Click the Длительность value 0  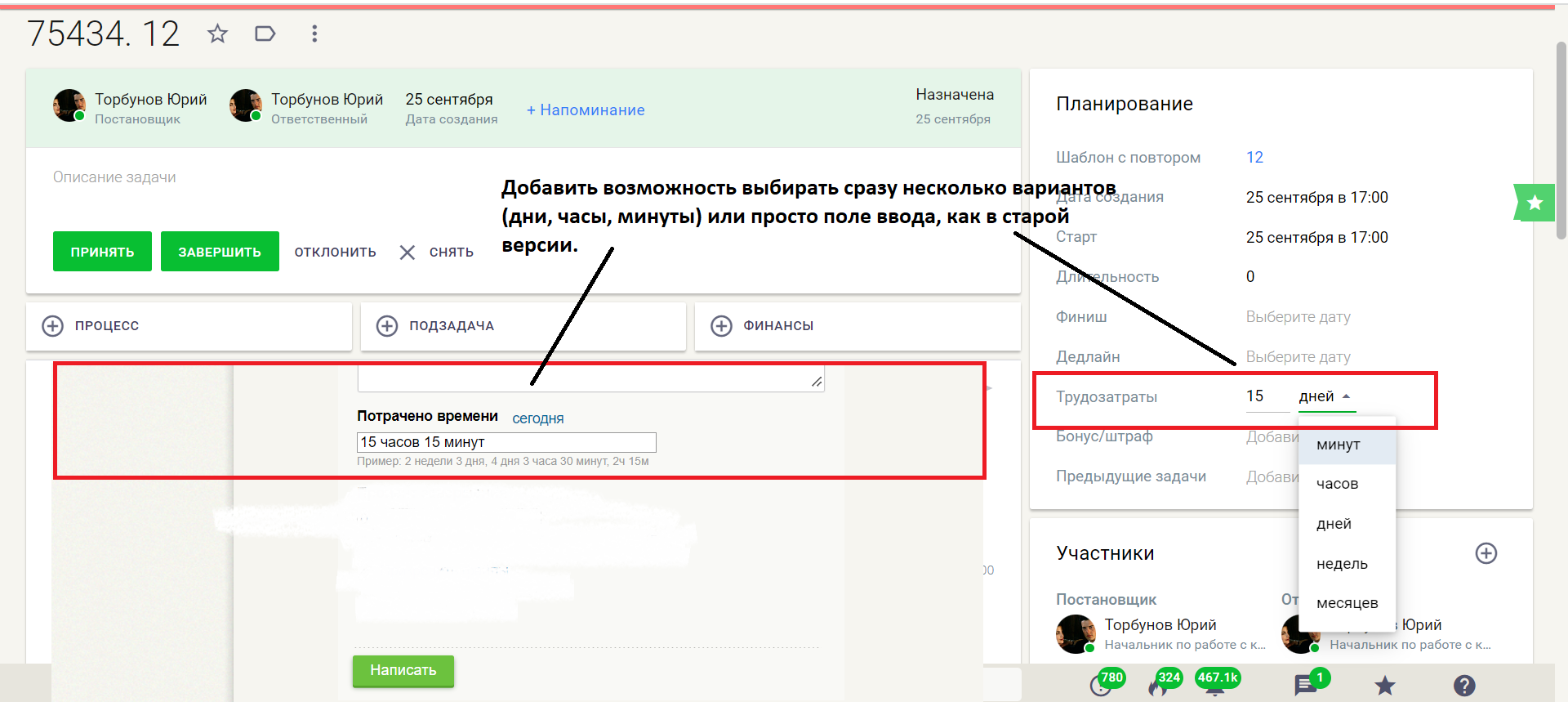(x=1250, y=277)
